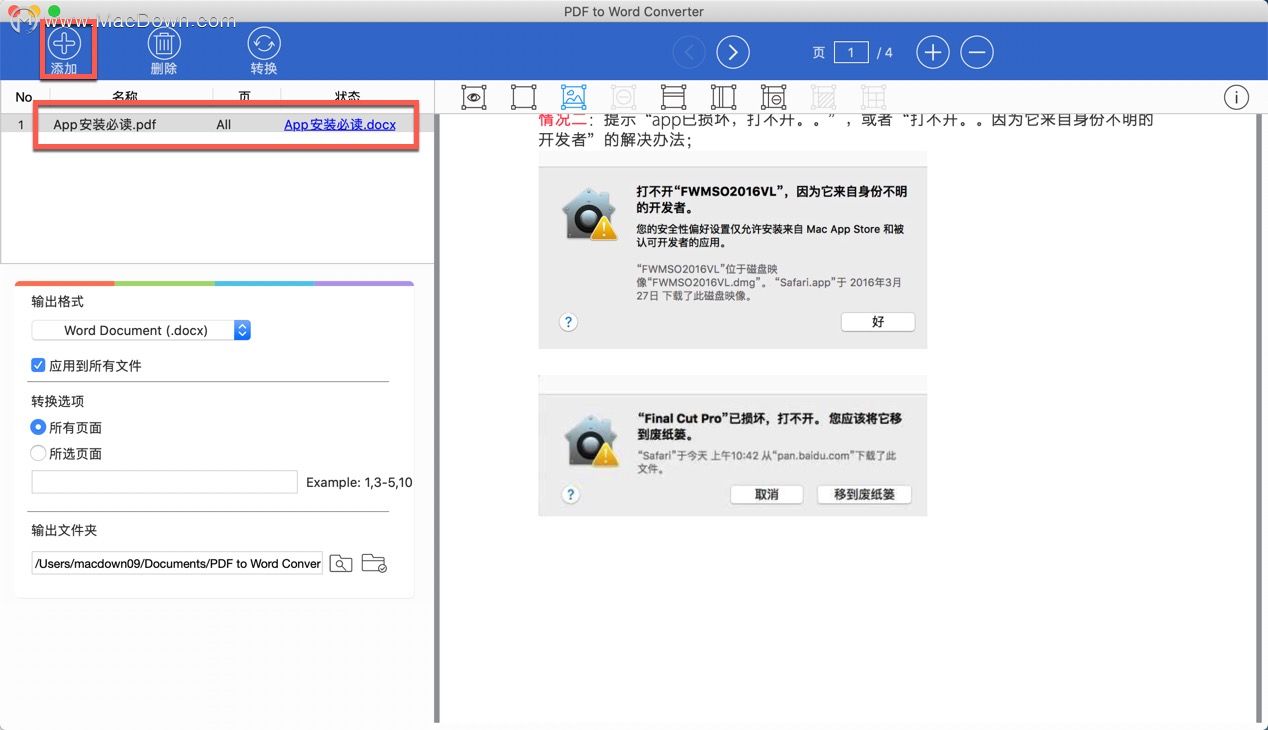
Task: Select the 所有页面 radio button
Action: tap(38, 427)
